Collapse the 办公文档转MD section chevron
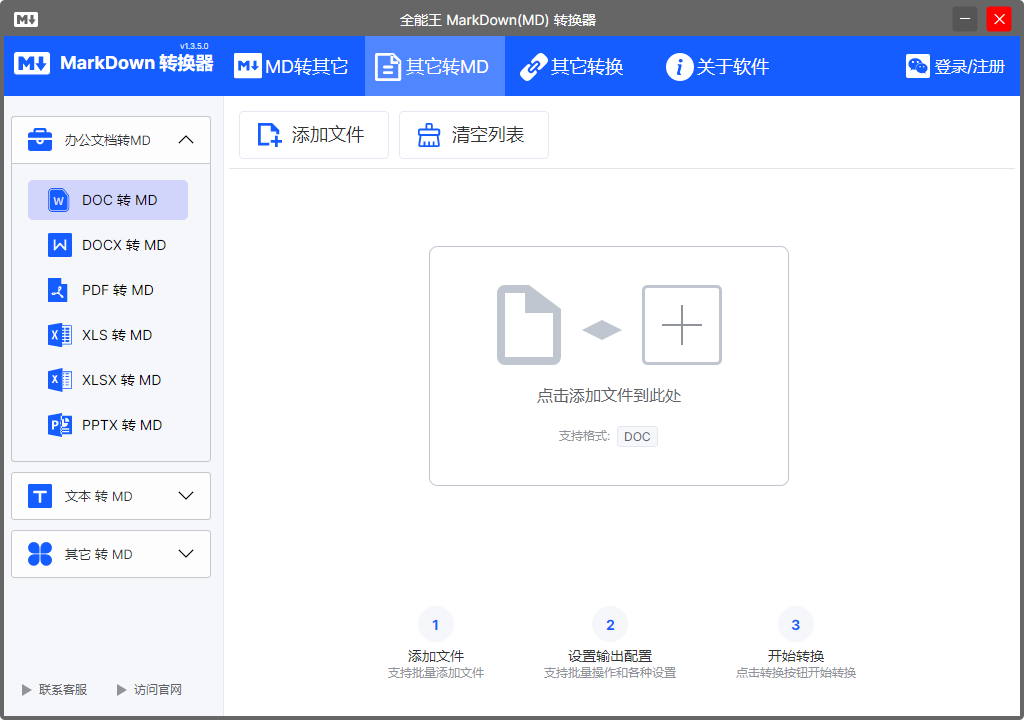Viewport: 1024px width, 720px height. (x=186, y=140)
